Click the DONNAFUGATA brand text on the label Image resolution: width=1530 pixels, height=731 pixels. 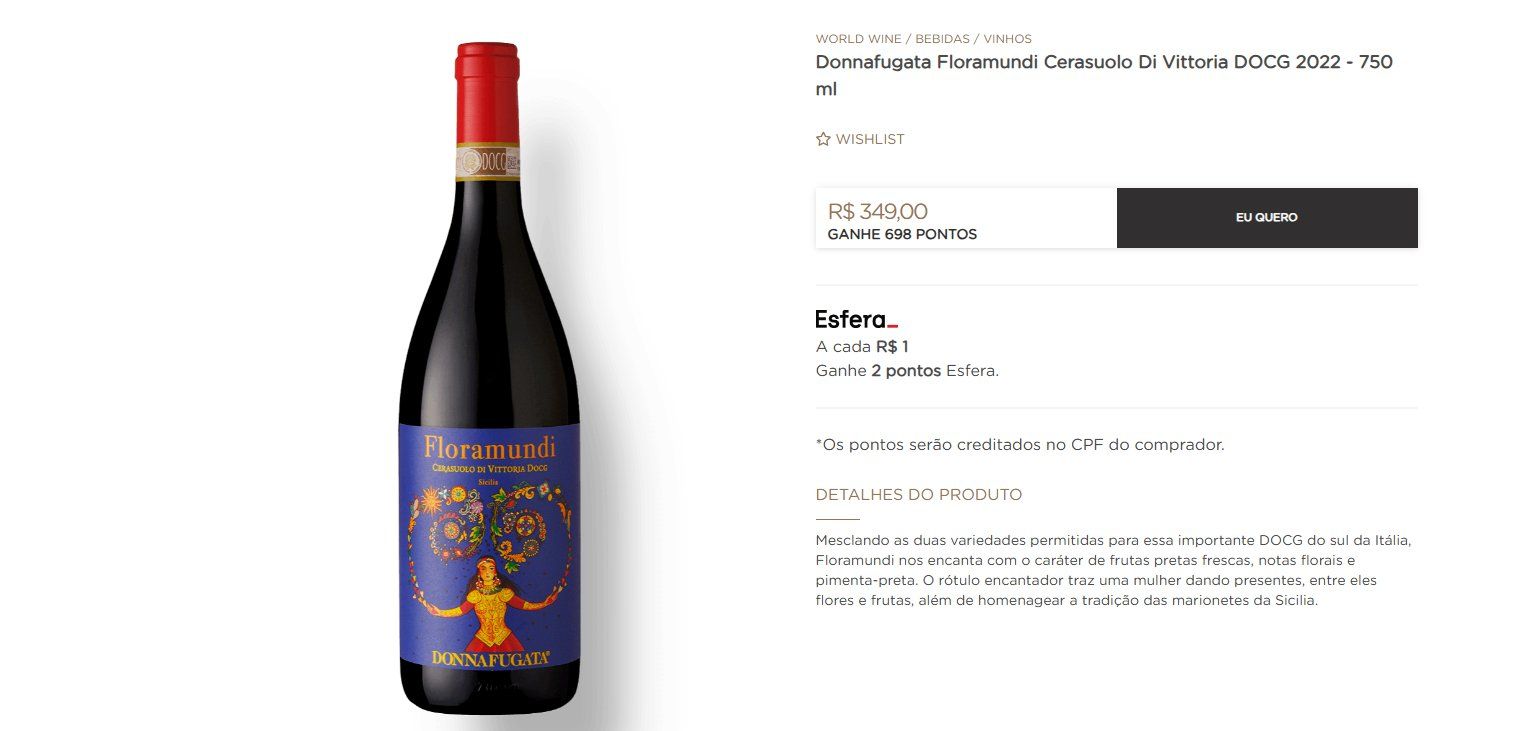(x=488, y=657)
